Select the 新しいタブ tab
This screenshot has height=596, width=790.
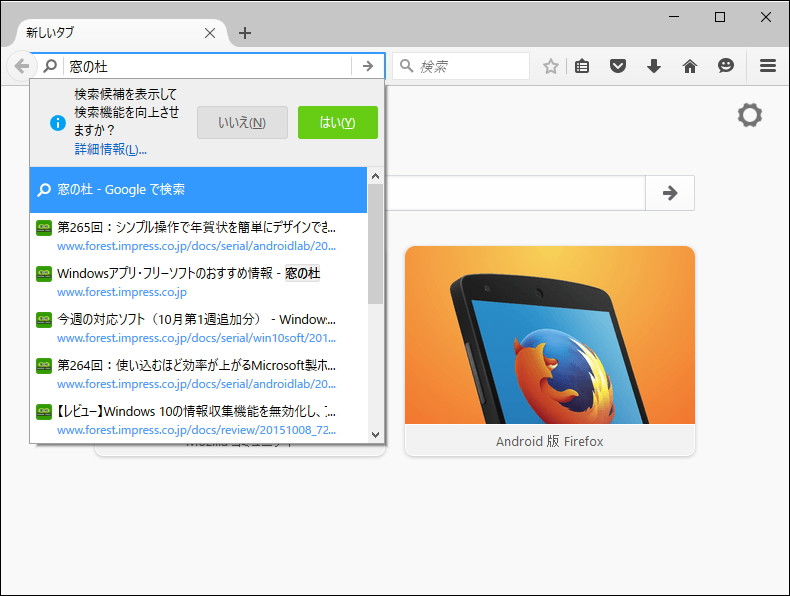pyautogui.click(x=120, y=33)
